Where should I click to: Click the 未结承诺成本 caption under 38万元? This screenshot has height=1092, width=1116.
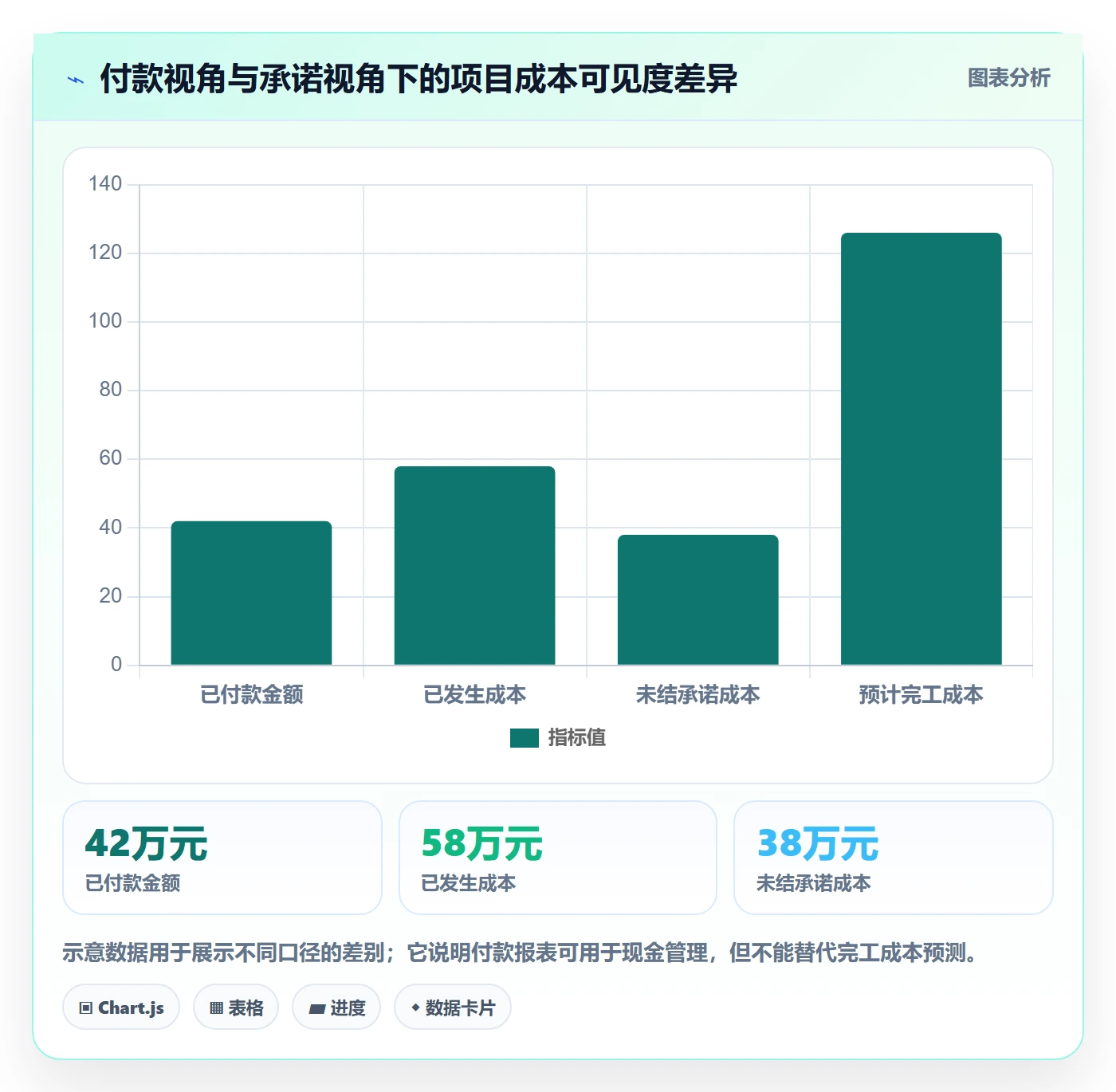pyautogui.click(x=813, y=883)
